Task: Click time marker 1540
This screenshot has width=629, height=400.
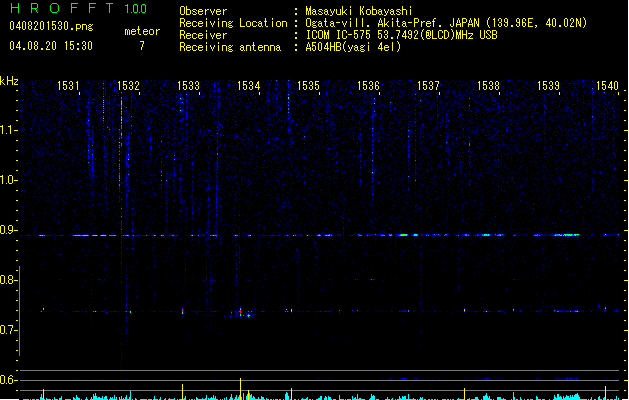Action: tap(607, 86)
